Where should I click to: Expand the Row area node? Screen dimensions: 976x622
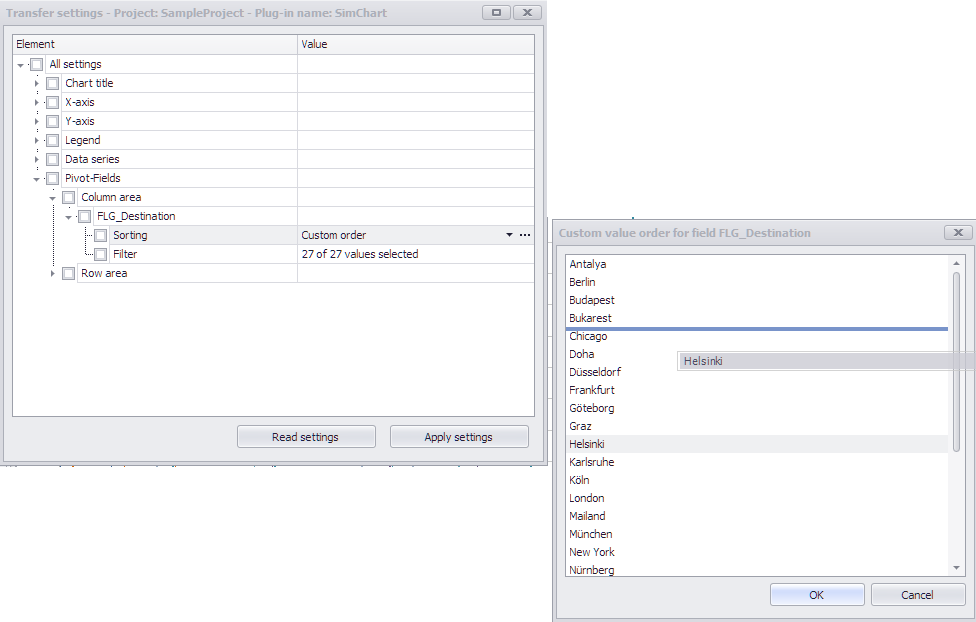coord(52,273)
